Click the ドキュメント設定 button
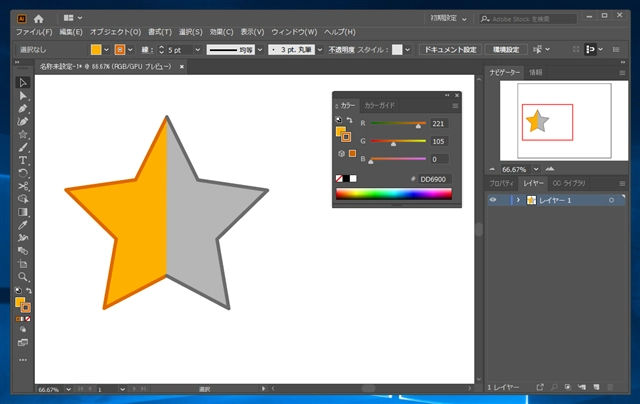 click(x=450, y=50)
